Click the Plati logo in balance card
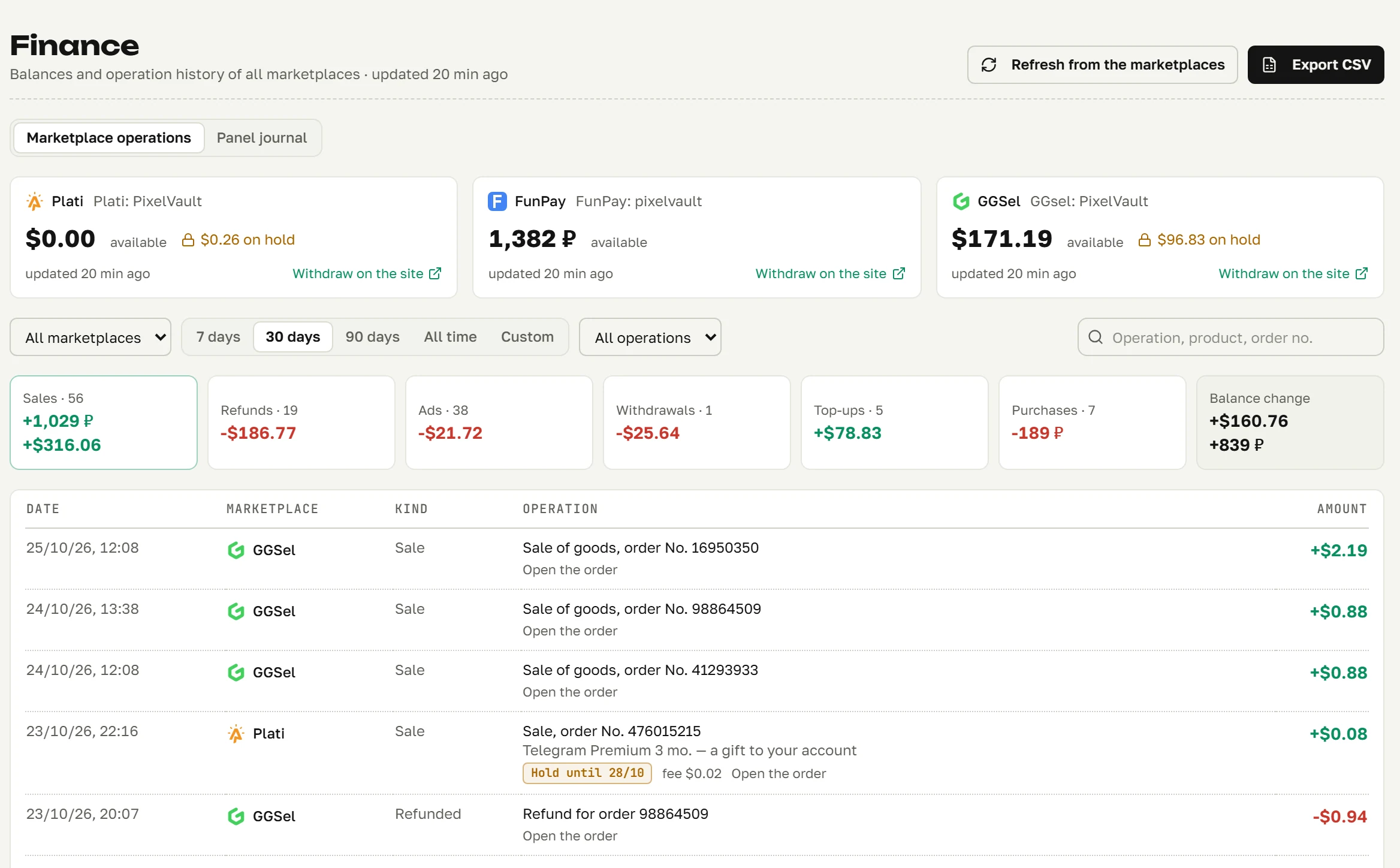This screenshot has width=1400, height=868. [35, 201]
